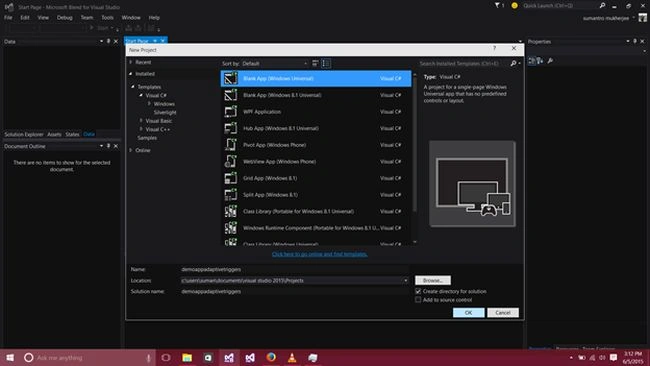
Task: Select Grid App (Windows 8.1) template
Action: coord(316,178)
